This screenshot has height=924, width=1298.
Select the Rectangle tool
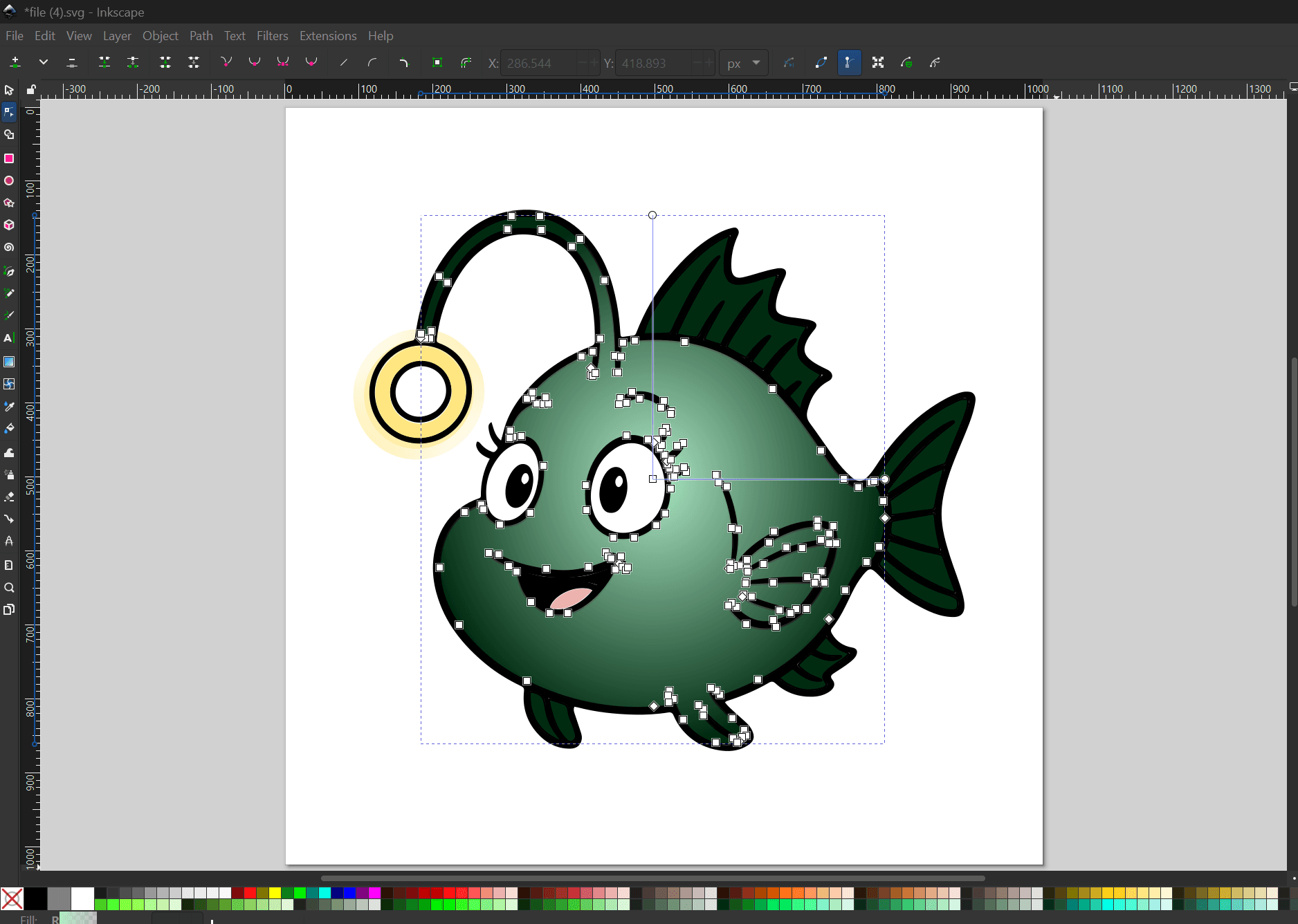[9, 158]
